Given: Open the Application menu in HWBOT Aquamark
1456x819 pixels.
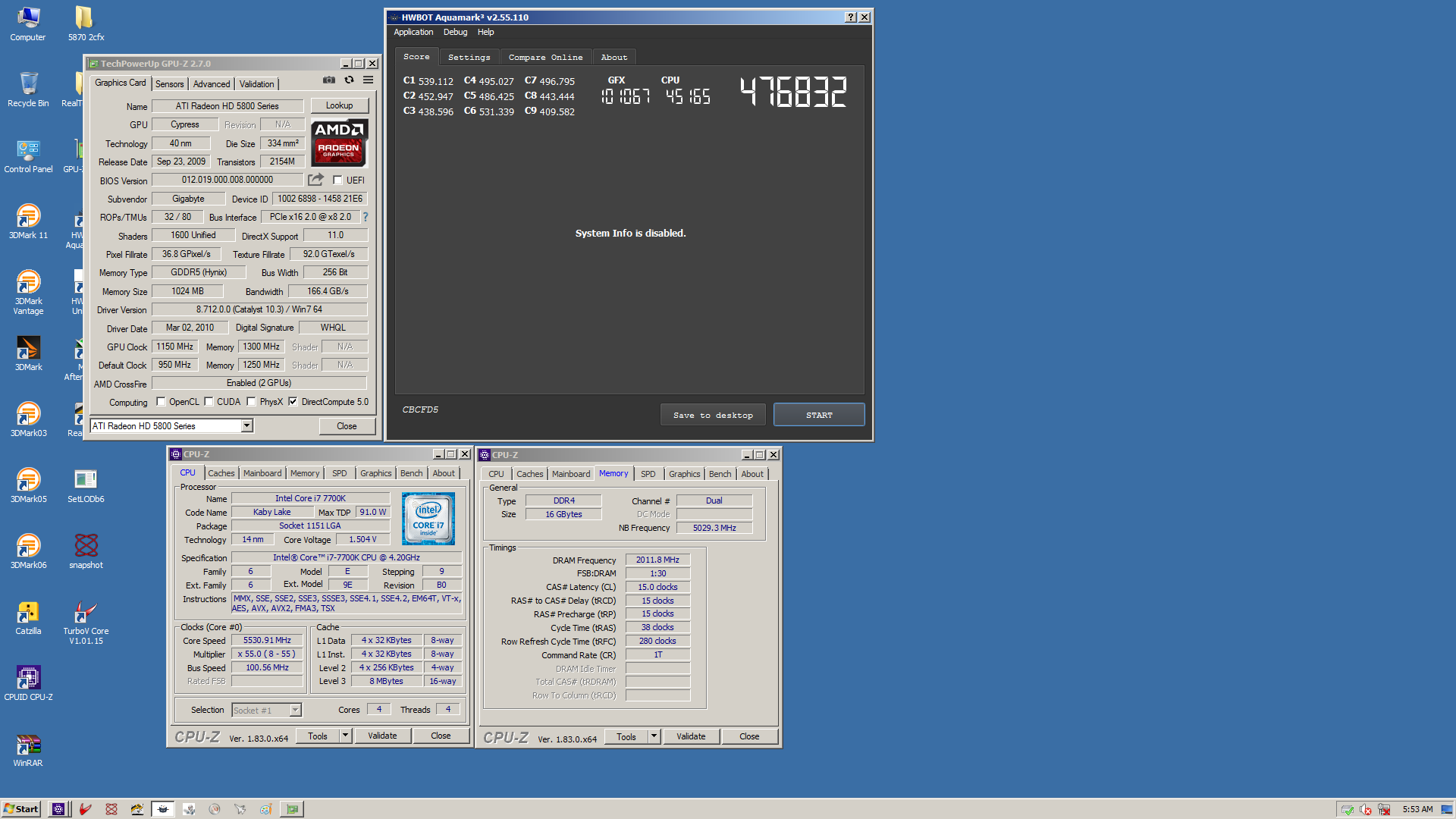Looking at the screenshot, I should coord(413,32).
